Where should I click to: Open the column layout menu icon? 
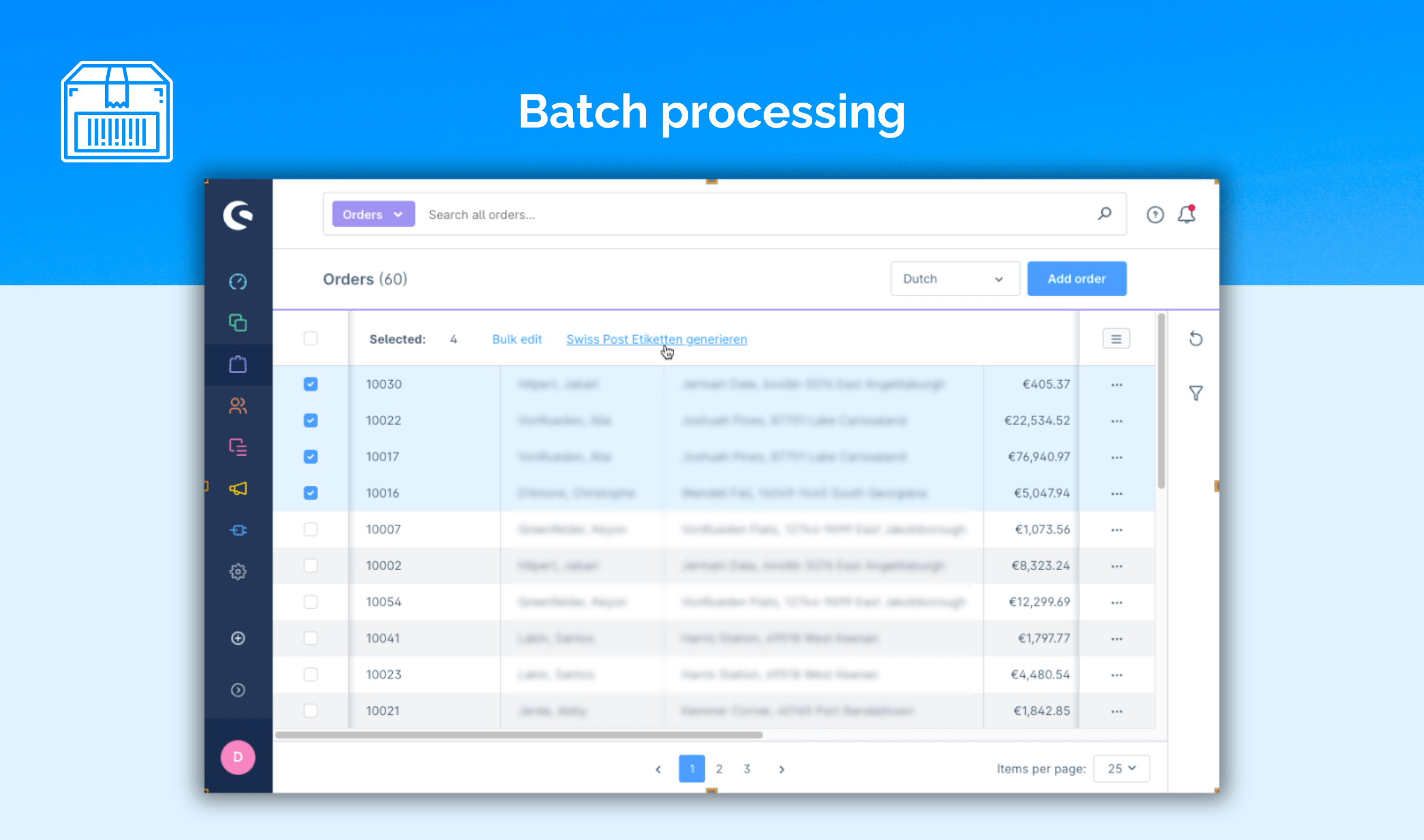point(1116,339)
